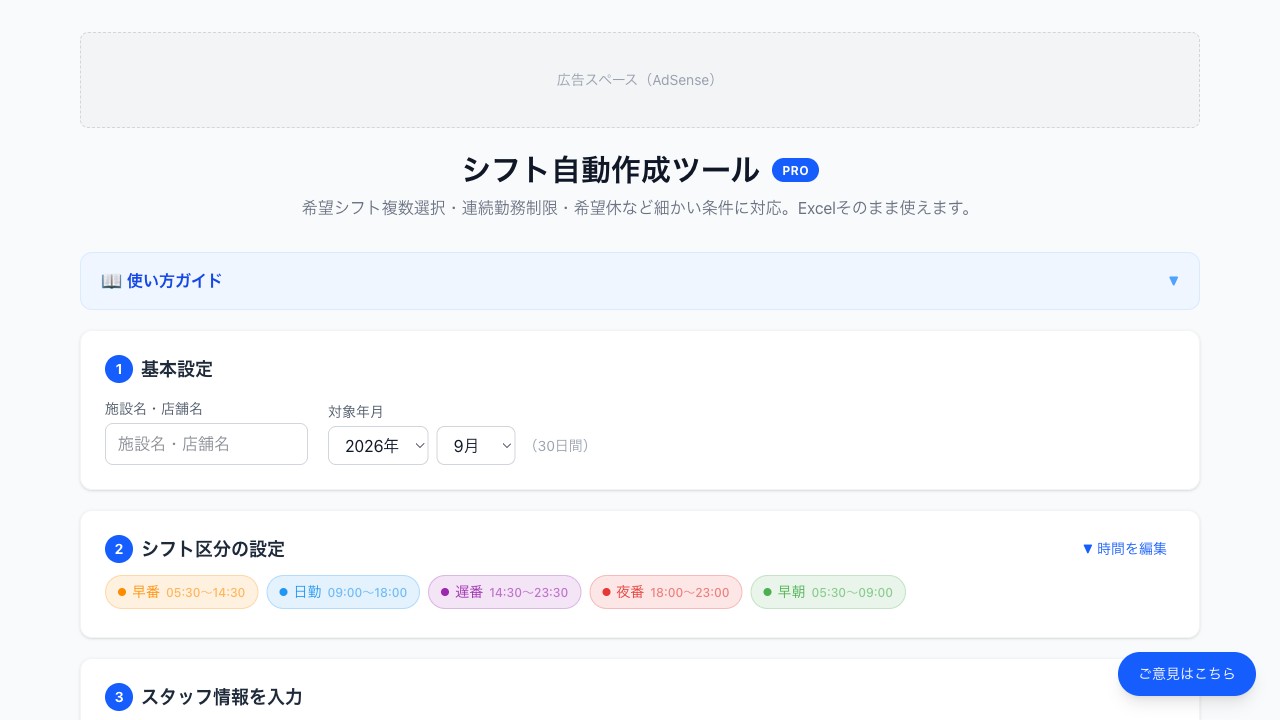Expand the 使い方ガイド section

[x=639, y=281]
